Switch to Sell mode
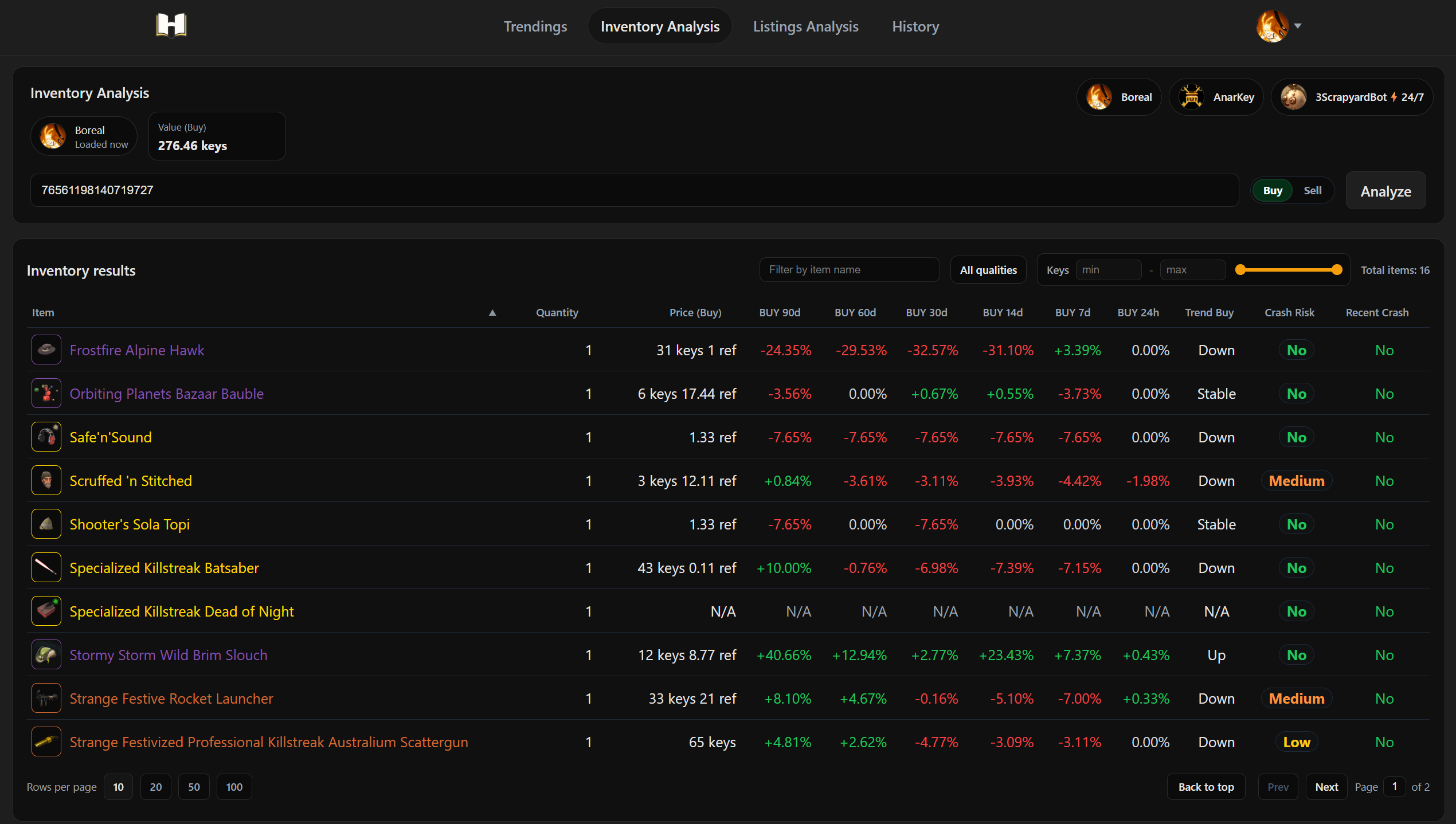Screen dimensions: 1456x824 pos(1313,191)
